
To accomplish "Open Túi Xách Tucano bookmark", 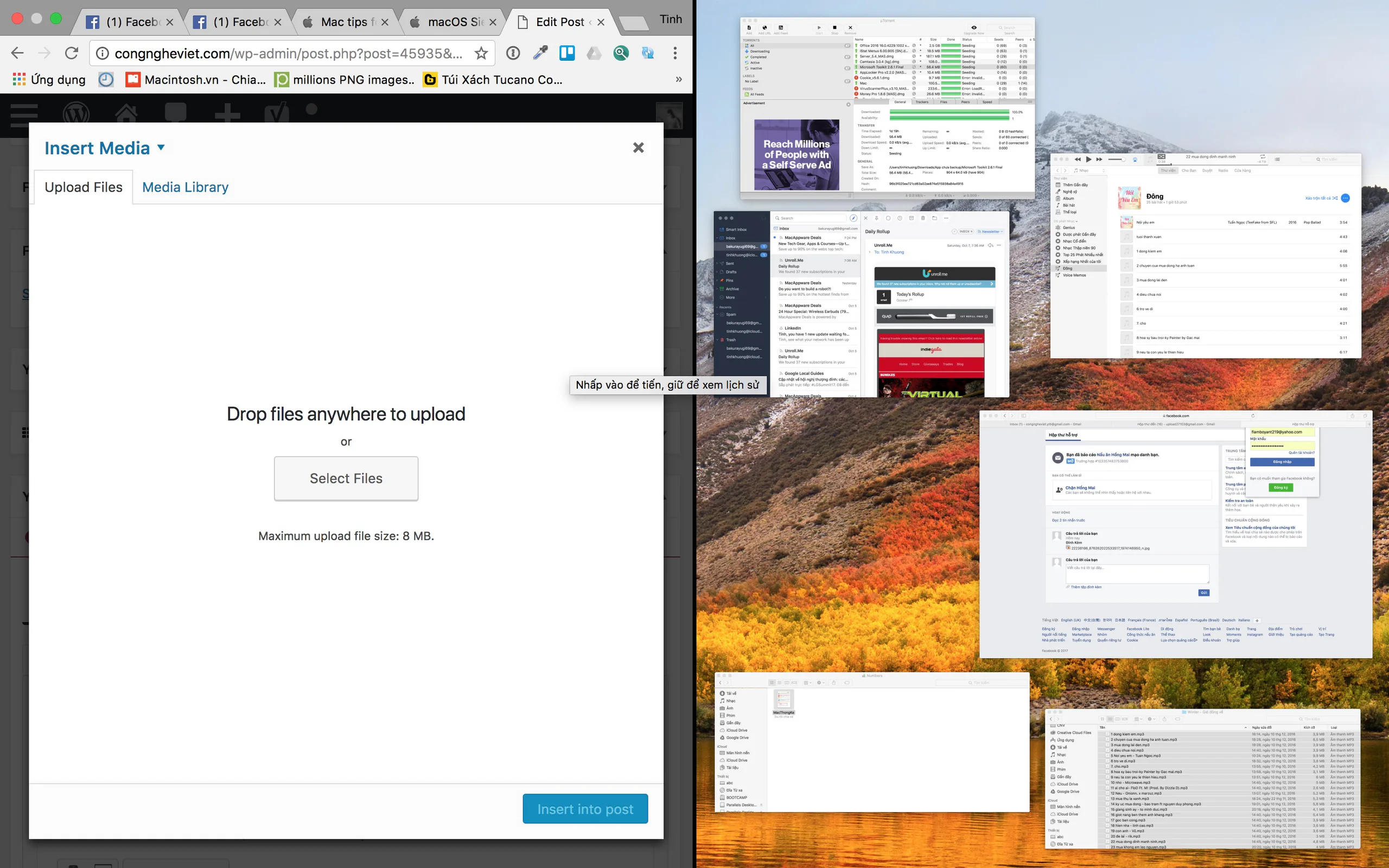I will [x=493, y=80].
